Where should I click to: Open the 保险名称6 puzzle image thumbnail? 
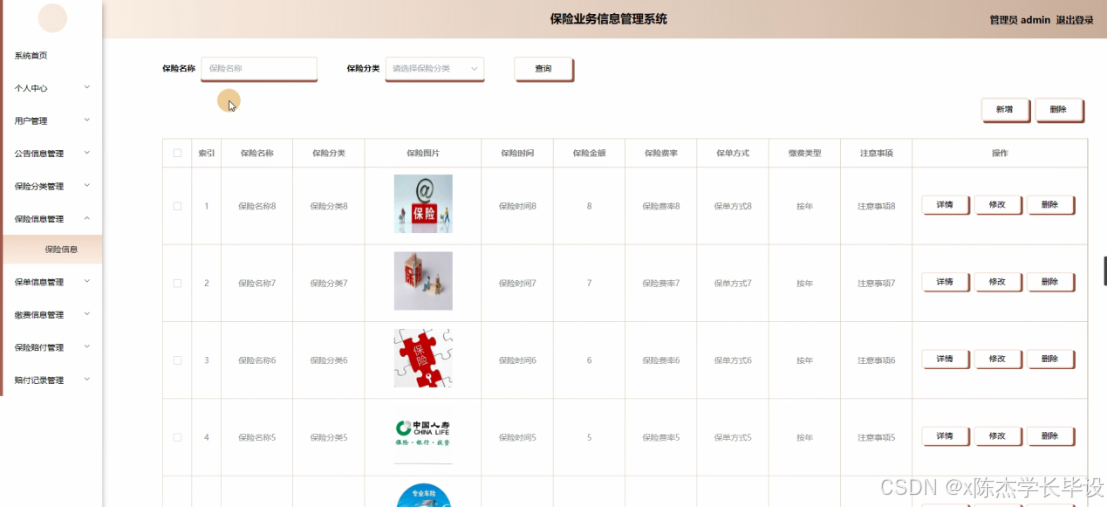tap(423, 358)
